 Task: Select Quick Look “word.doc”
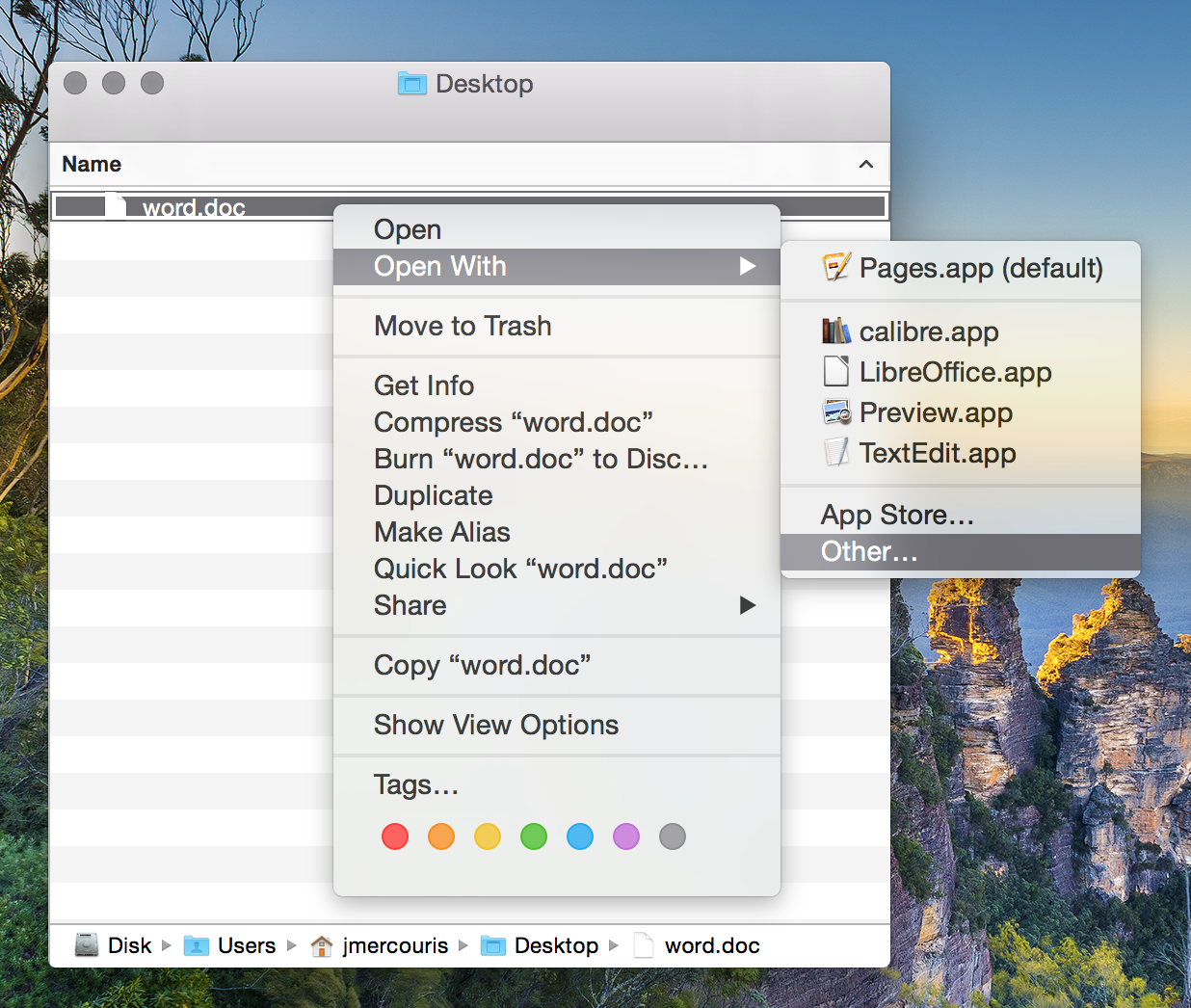tap(556, 569)
